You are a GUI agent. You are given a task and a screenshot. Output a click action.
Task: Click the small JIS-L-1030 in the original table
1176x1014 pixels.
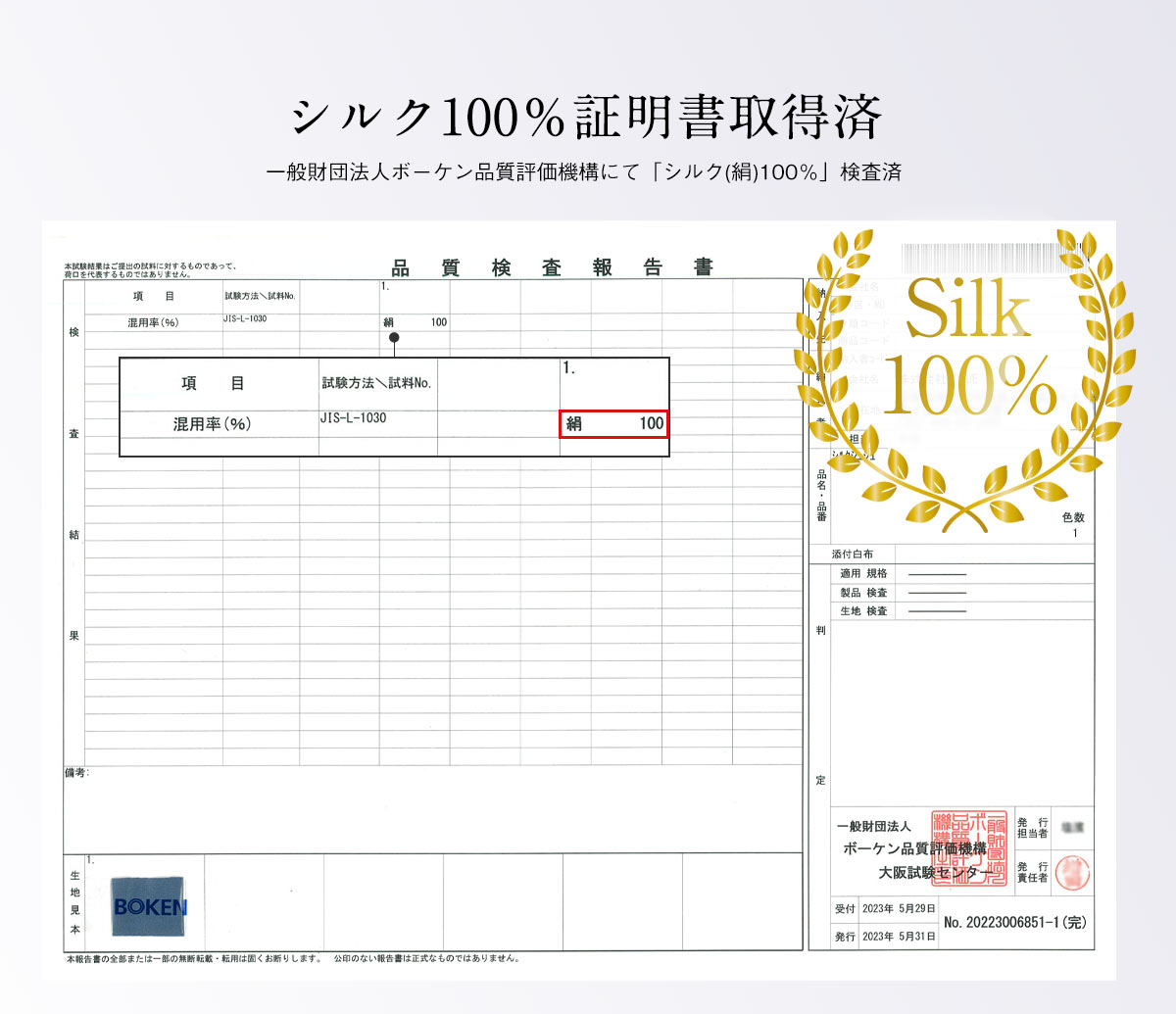coord(245,318)
